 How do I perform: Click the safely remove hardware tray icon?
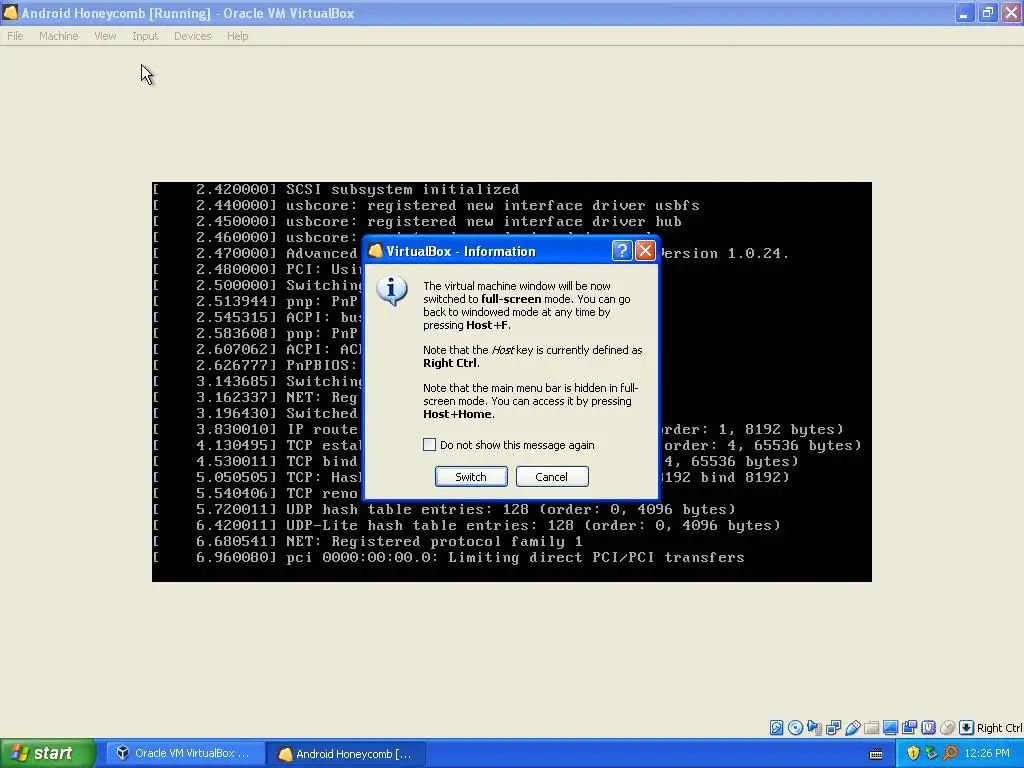click(x=931, y=753)
